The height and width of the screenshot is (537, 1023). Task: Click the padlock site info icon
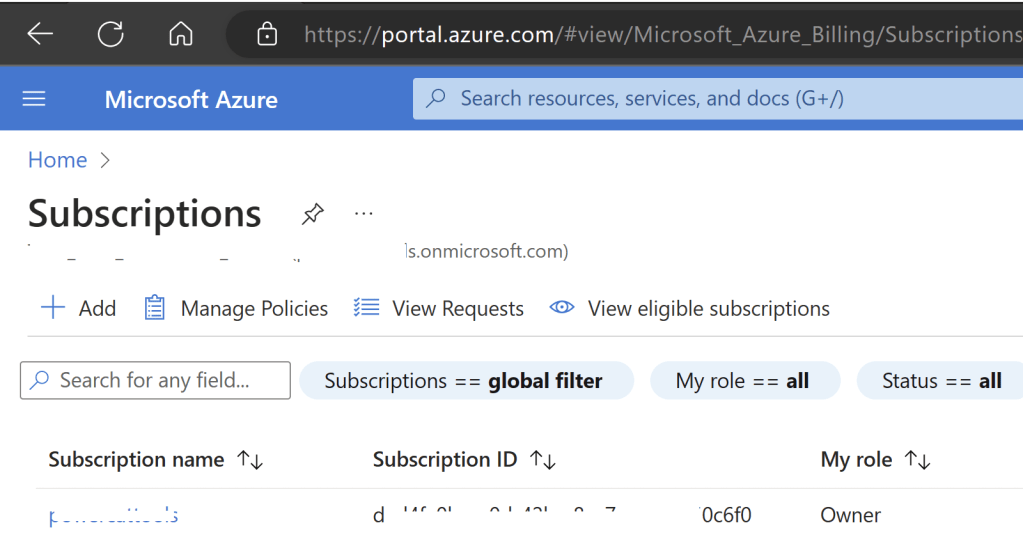pos(267,35)
